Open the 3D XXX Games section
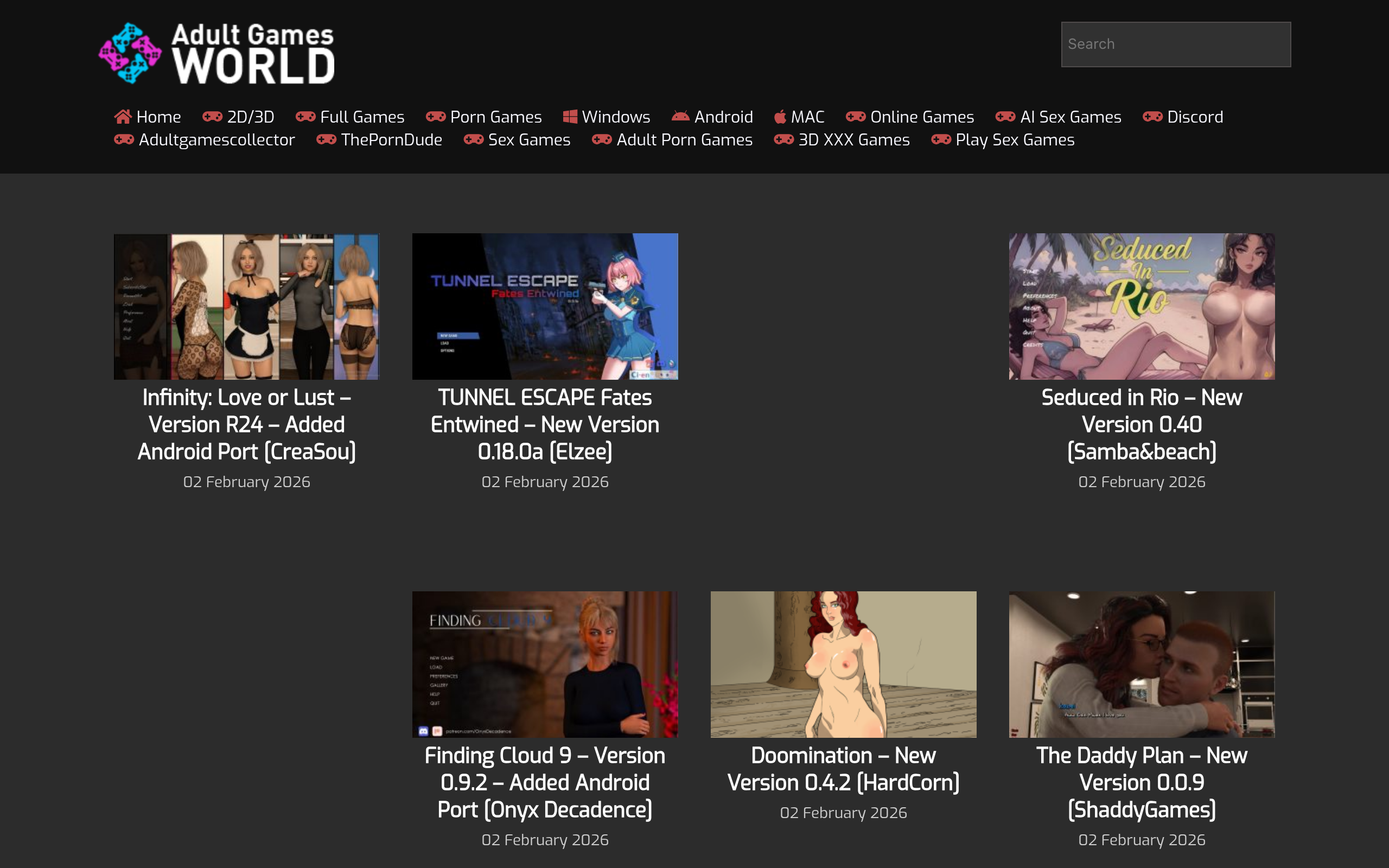Viewport: 1389px width, 868px height. pos(853,139)
